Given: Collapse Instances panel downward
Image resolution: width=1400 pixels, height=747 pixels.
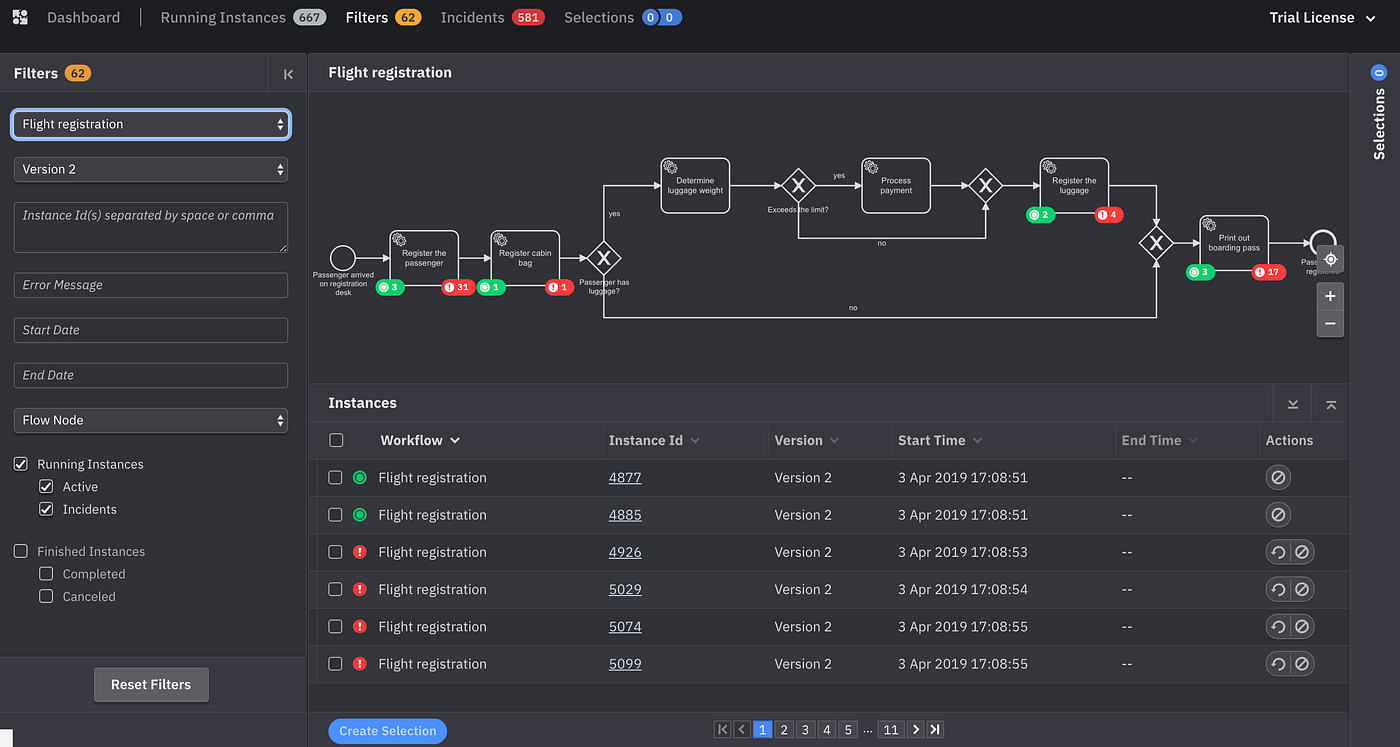Looking at the screenshot, I should (x=1293, y=404).
